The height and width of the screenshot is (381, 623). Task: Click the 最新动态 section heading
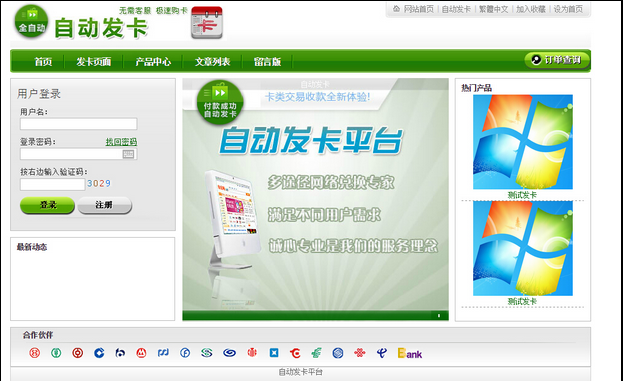[32, 247]
